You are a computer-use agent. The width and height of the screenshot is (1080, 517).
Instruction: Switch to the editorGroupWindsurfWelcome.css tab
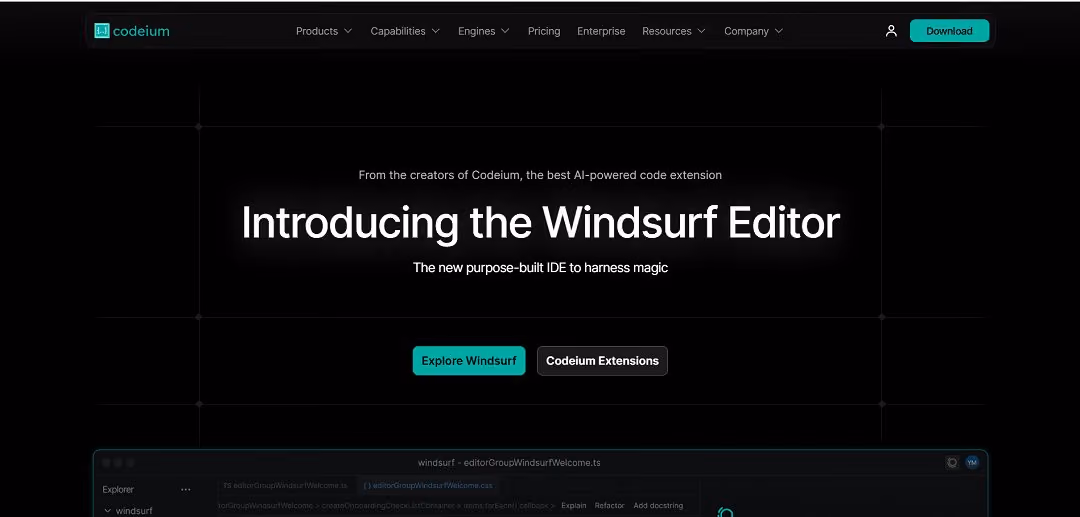coord(428,485)
